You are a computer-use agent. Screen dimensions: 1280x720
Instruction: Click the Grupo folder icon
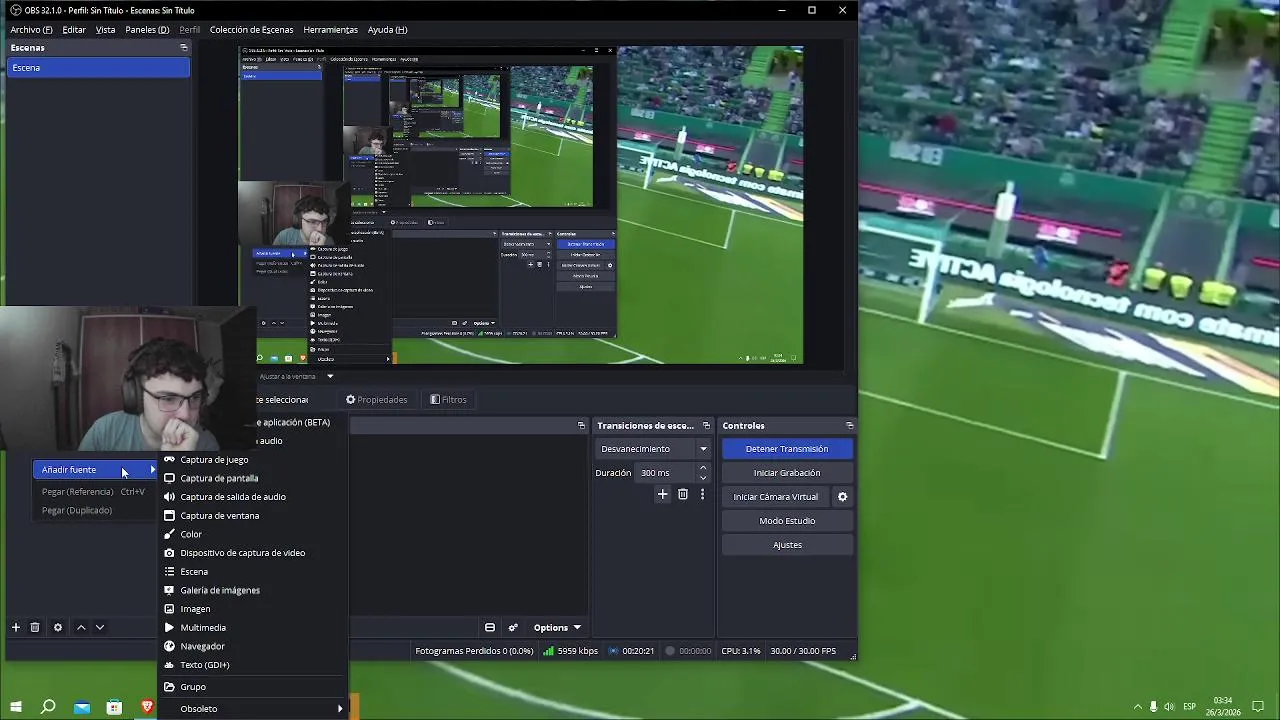[x=169, y=687]
